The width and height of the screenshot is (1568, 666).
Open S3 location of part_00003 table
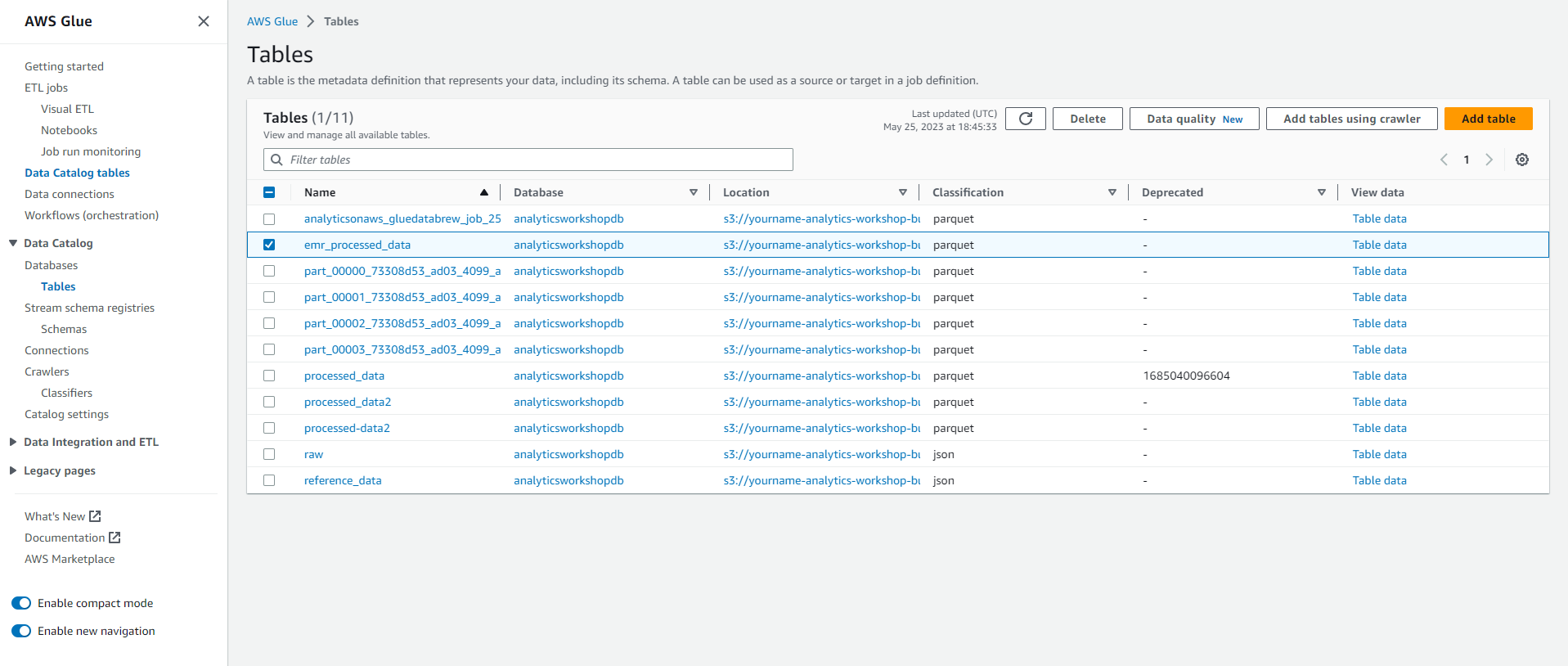[x=821, y=349]
